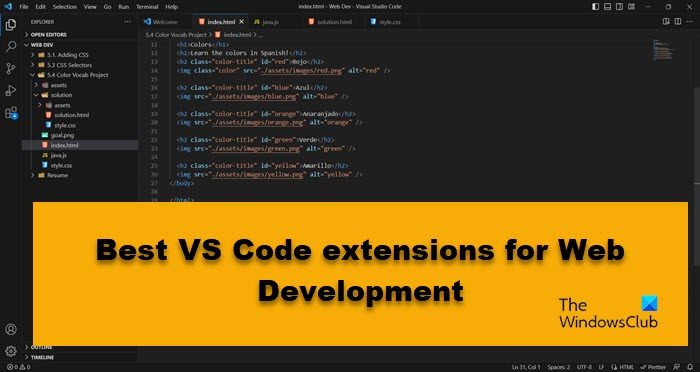700x372 pixels.
Task: Click Prettier in the status bar
Action: (x=653, y=367)
